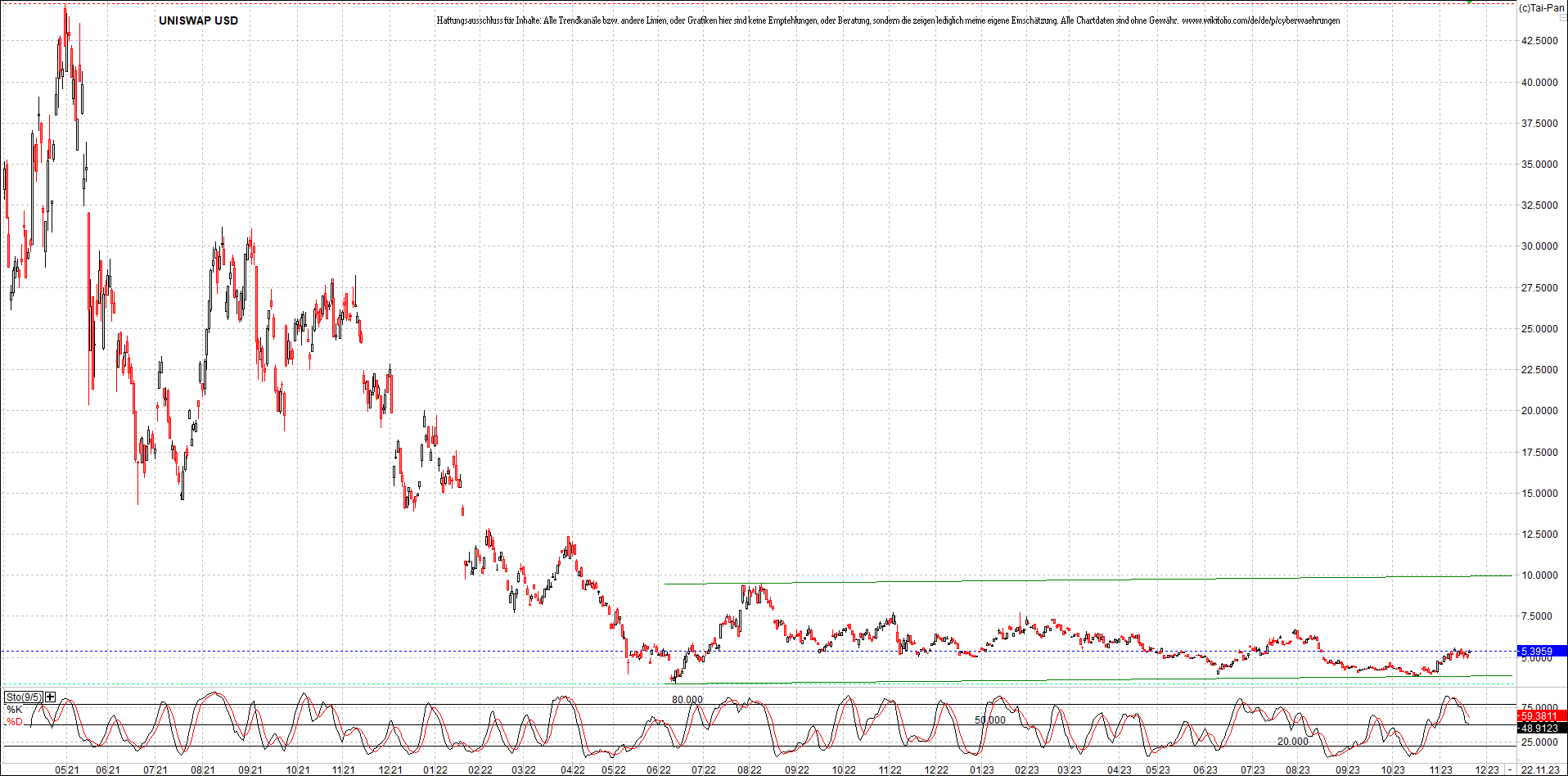The width and height of the screenshot is (1568, 776).
Task: Select the Sto(9/5) indicator label
Action: (24, 697)
